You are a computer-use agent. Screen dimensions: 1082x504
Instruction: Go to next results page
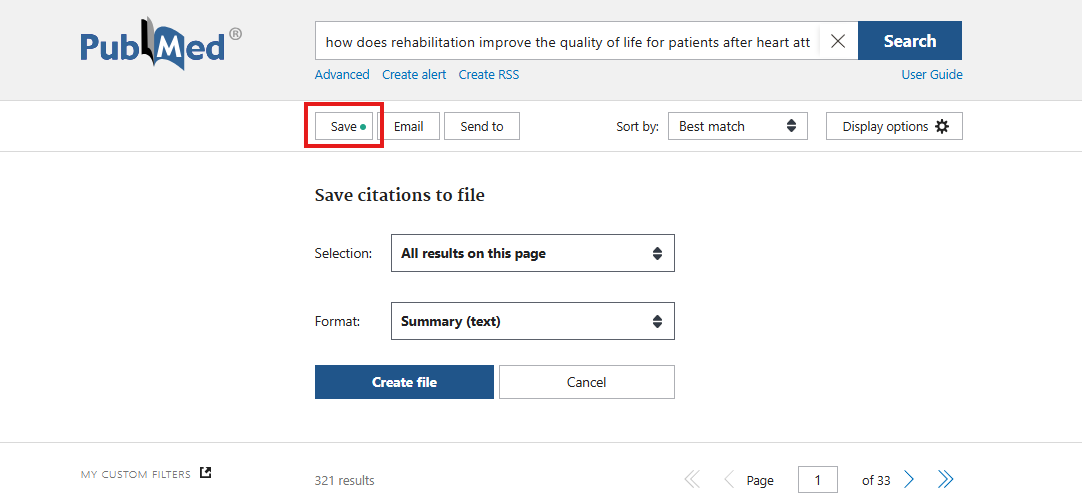pos(909,480)
